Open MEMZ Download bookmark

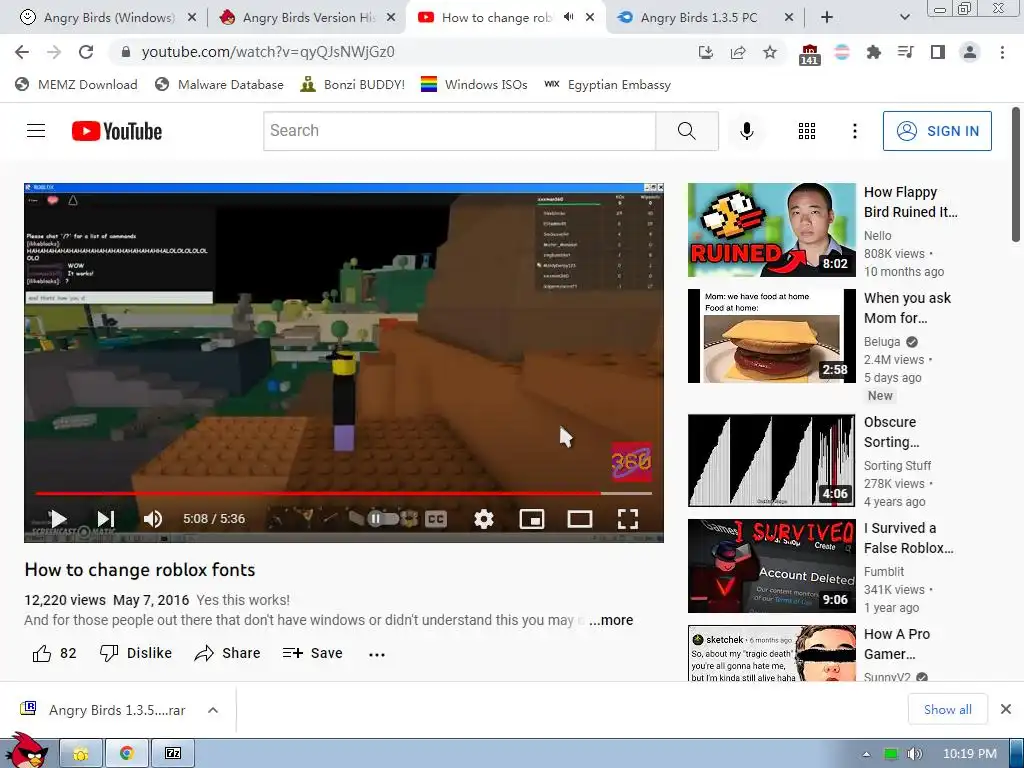[x=76, y=84]
